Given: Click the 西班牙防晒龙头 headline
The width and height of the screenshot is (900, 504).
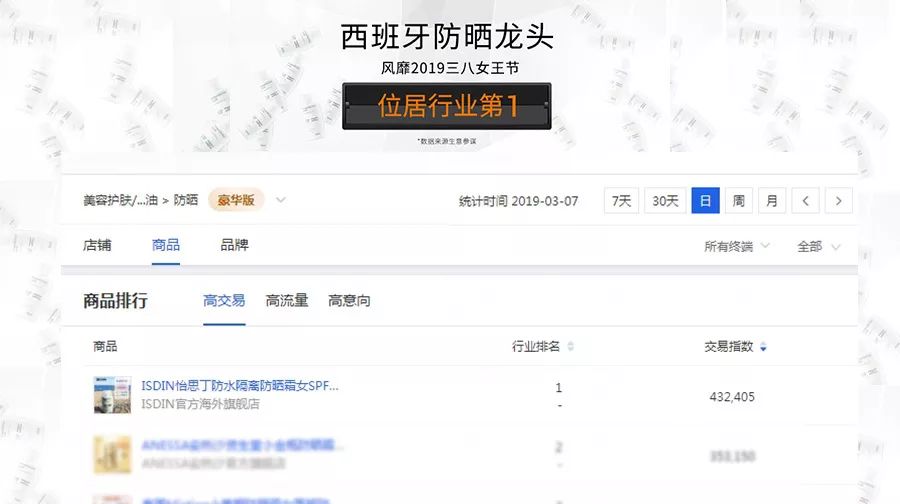Looking at the screenshot, I should coord(447,37).
